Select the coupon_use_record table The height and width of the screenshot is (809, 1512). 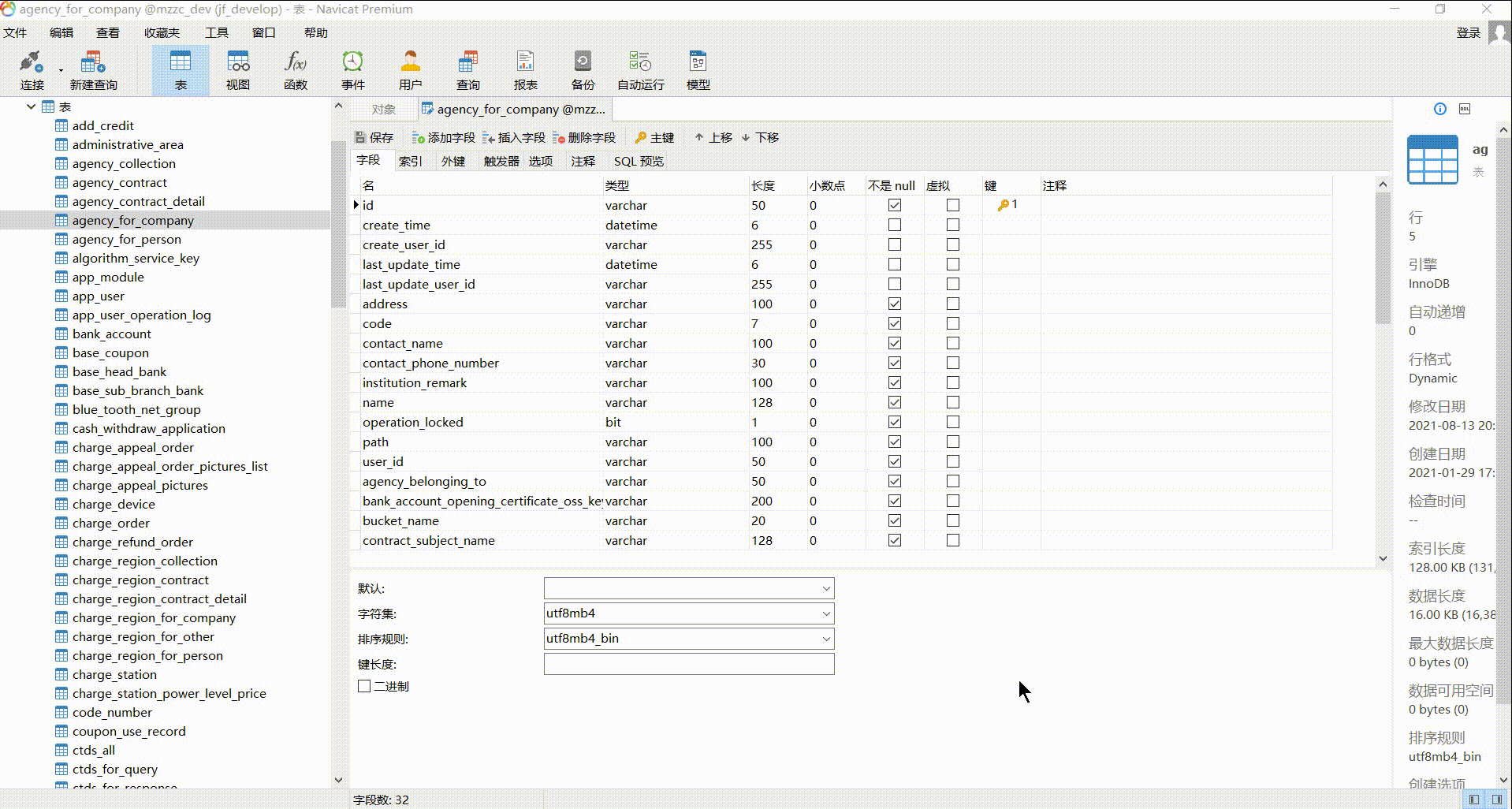(129, 731)
